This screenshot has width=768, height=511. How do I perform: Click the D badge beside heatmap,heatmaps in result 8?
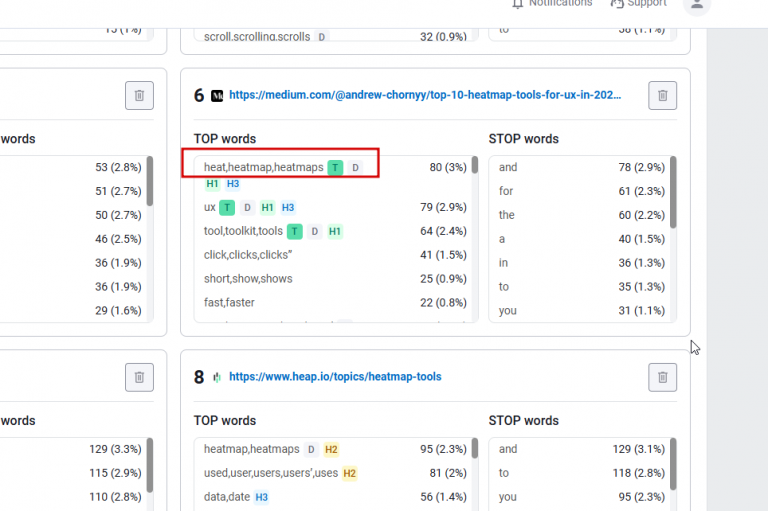click(x=311, y=449)
